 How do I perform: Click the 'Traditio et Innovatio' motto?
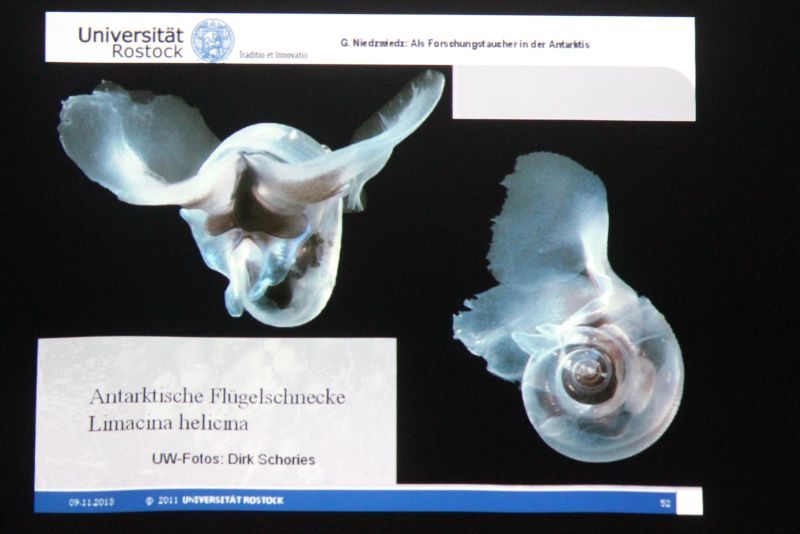pyautogui.click(x=273, y=55)
